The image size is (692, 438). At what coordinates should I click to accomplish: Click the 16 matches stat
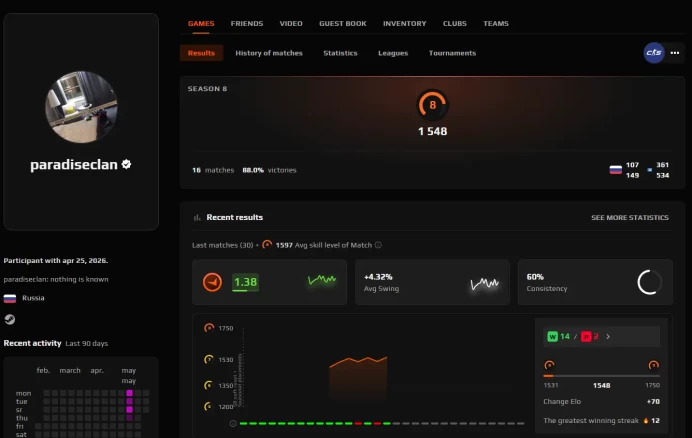(x=213, y=170)
